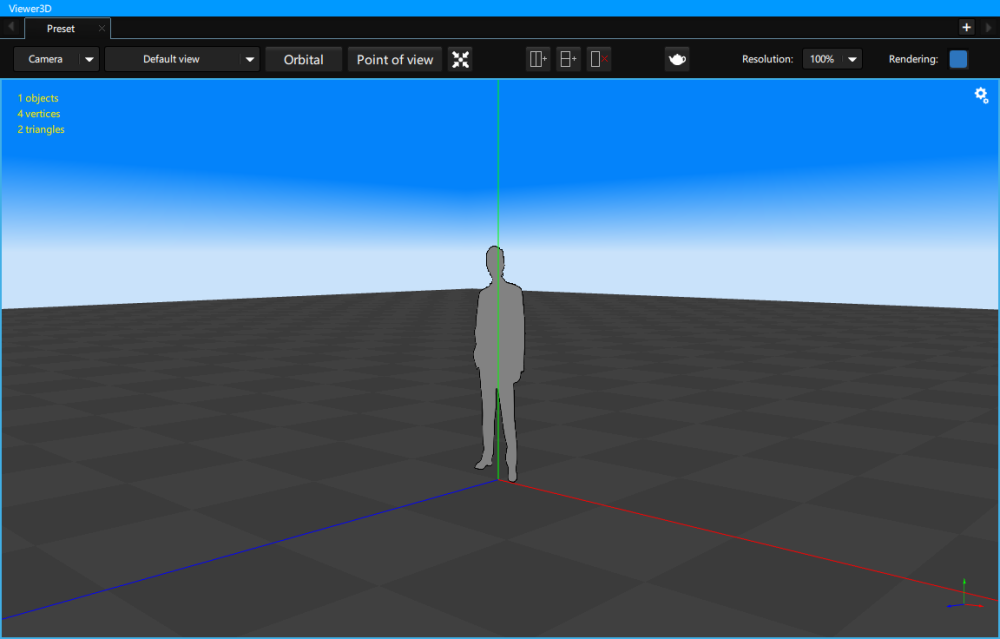Click the split viewport vertically icon

[x=538, y=59]
